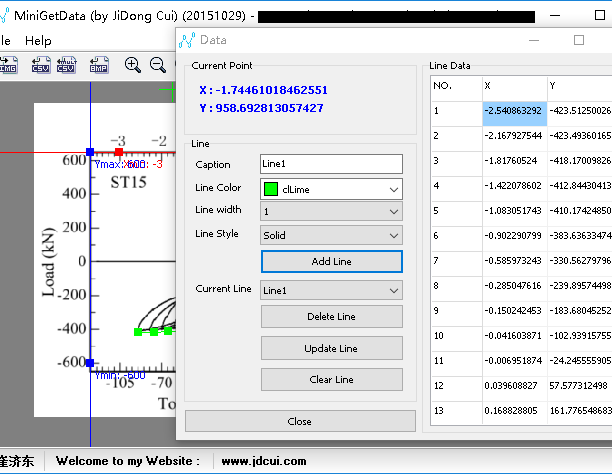Select the highlighted X cell in row 1

514,110
